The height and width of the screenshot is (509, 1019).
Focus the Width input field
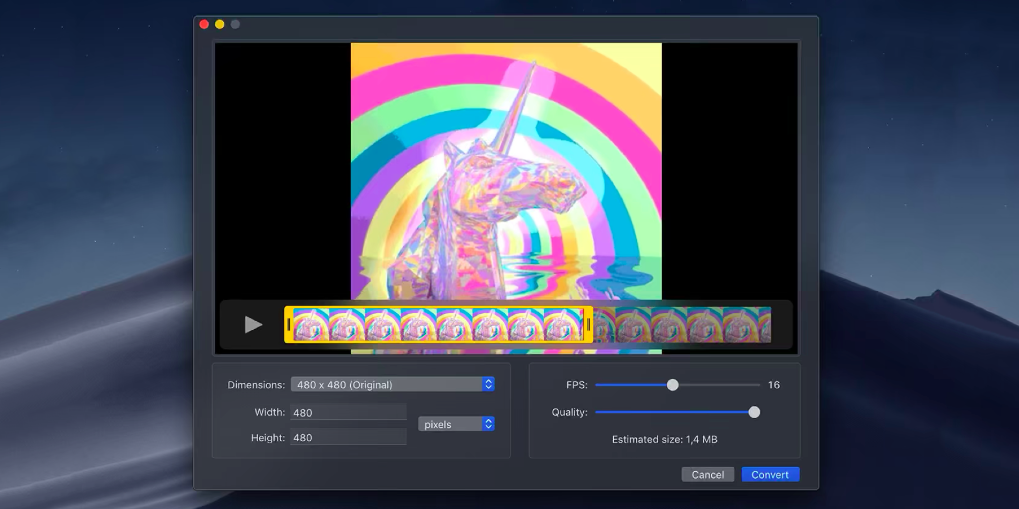[x=347, y=412]
